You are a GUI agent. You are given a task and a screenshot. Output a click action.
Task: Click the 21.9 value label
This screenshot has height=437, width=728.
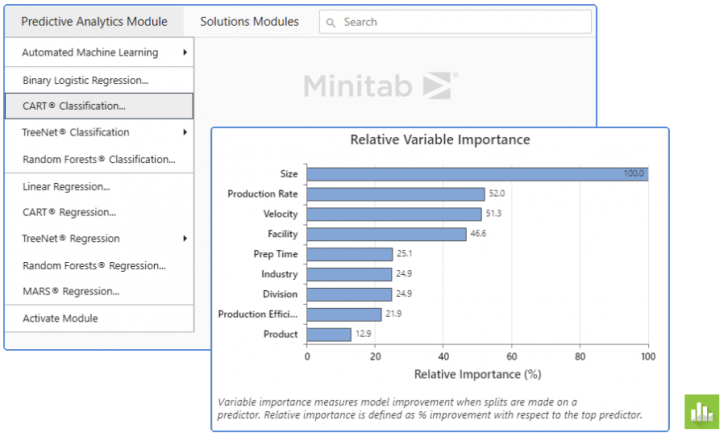[x=393, y=314]
